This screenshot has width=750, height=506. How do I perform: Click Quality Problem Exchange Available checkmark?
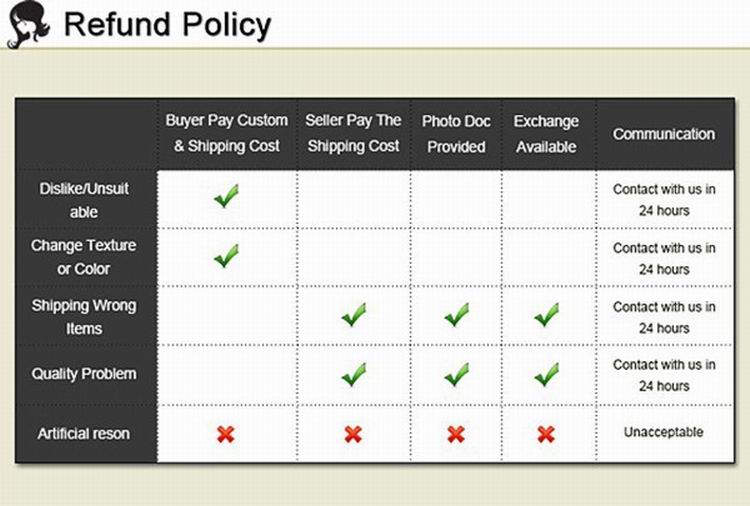point(546,375)
